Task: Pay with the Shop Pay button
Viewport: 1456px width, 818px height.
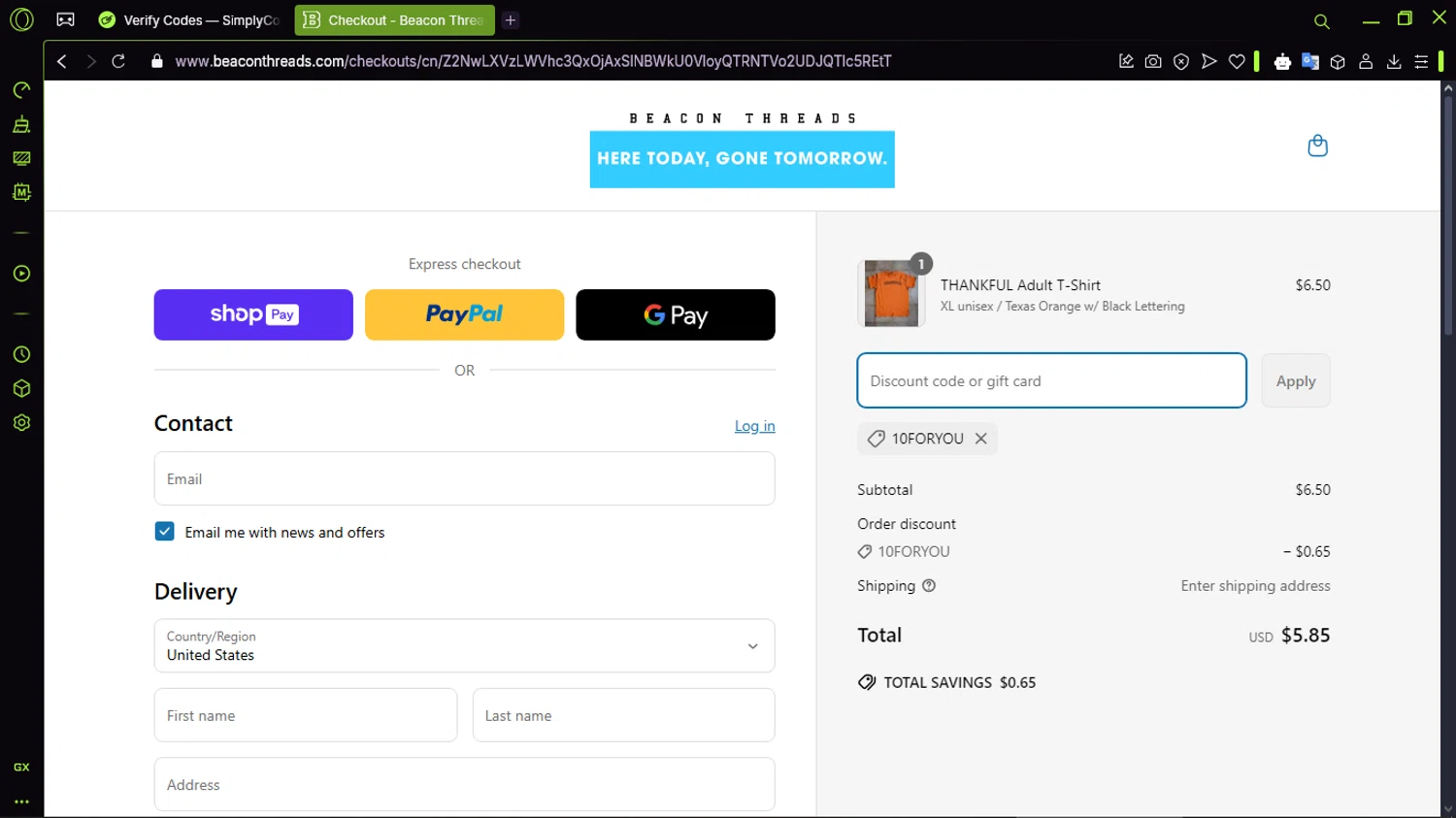Action: tap(253, 314)
